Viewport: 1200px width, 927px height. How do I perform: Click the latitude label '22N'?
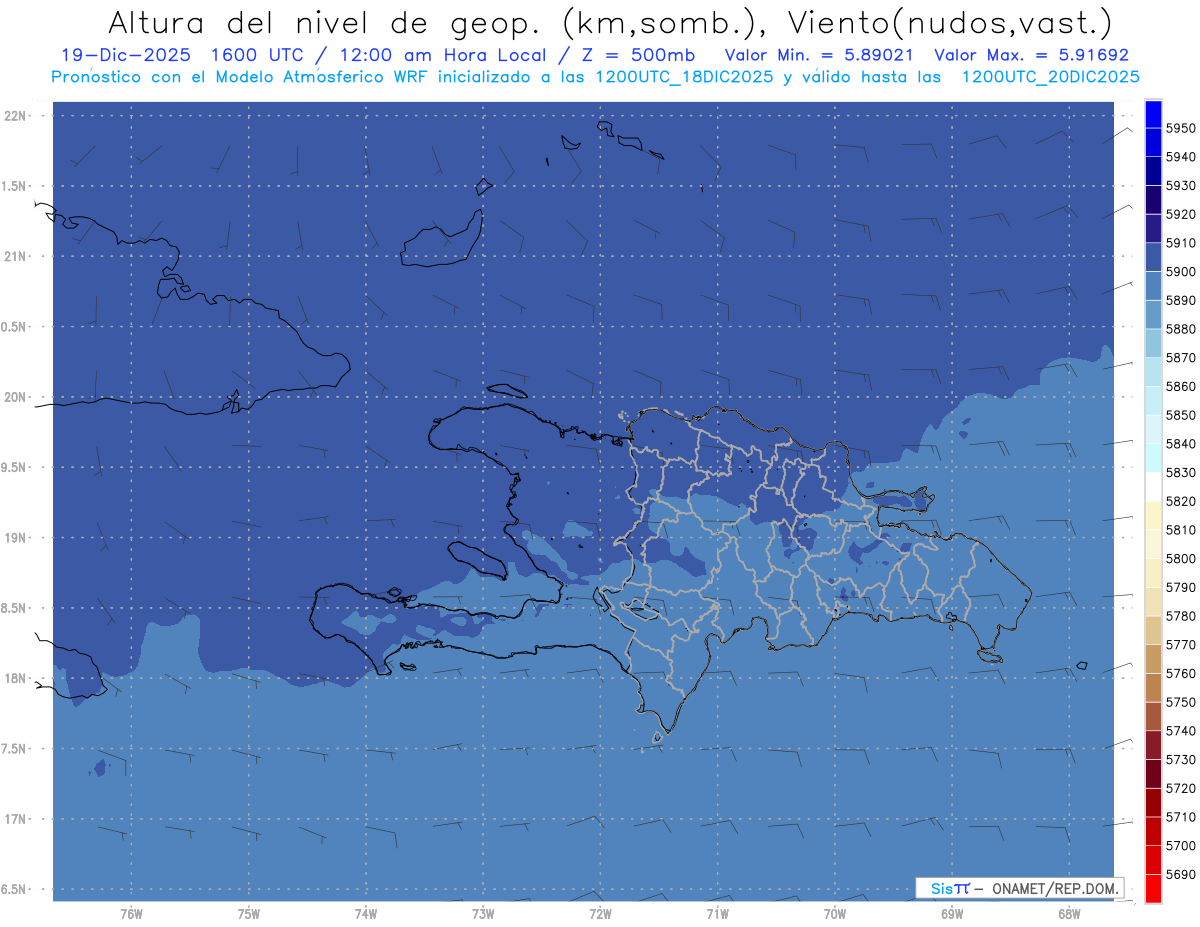[x=15, y=115]
